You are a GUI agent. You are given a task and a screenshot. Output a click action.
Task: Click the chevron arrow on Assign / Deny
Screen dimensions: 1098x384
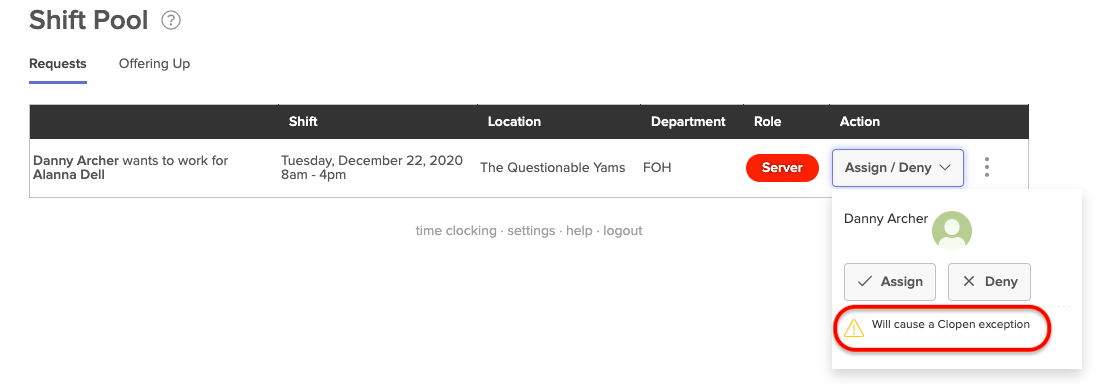pyautogui.click(x=944, y=168)
